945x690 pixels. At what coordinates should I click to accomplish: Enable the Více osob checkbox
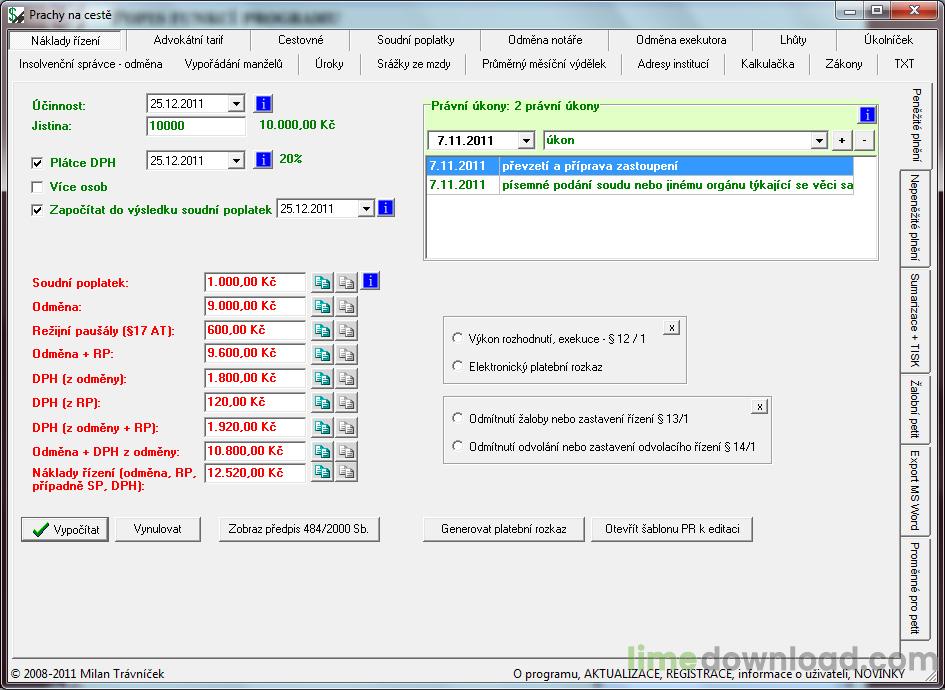tap(38, 187)
